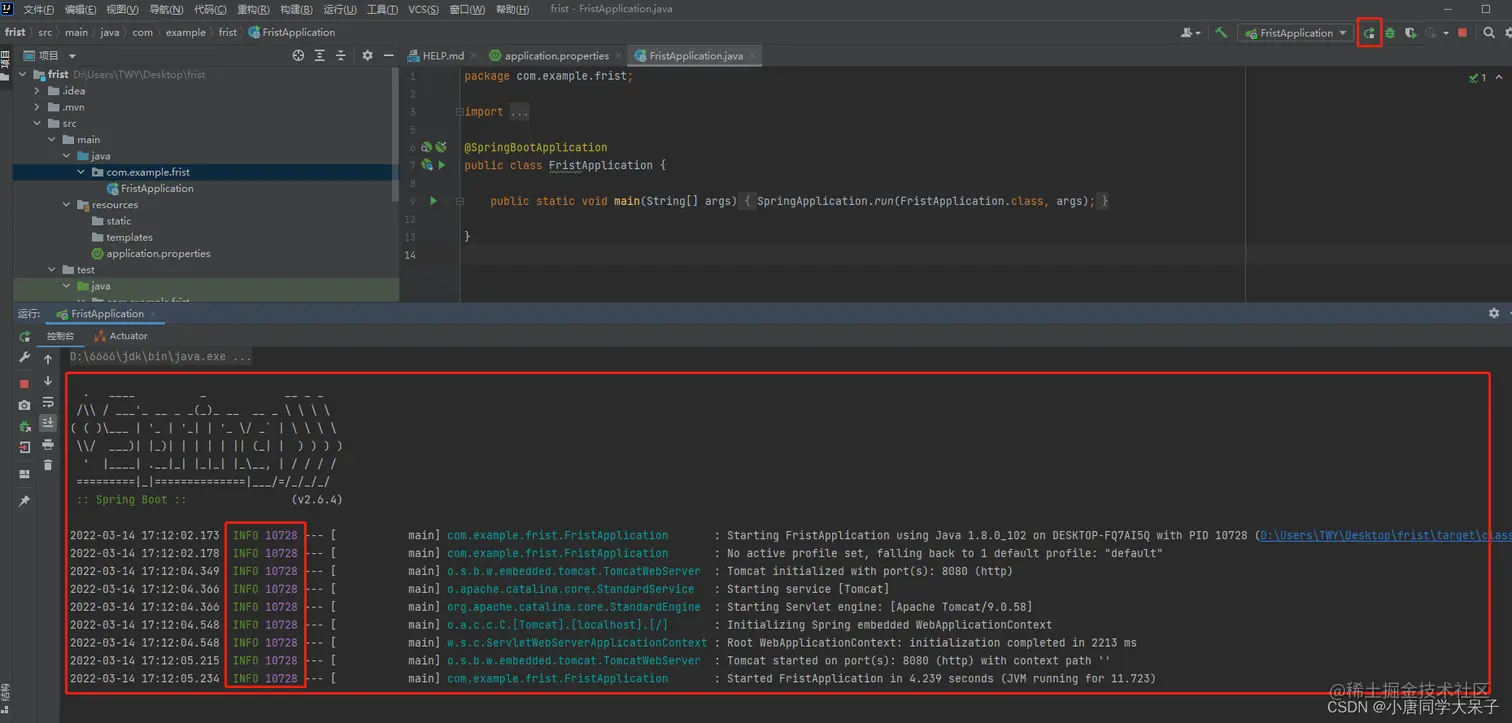Select FristApplication.java editor tab
This screenshot has width=1512, height=723.
pyautogui.click(x=695, y=56)
